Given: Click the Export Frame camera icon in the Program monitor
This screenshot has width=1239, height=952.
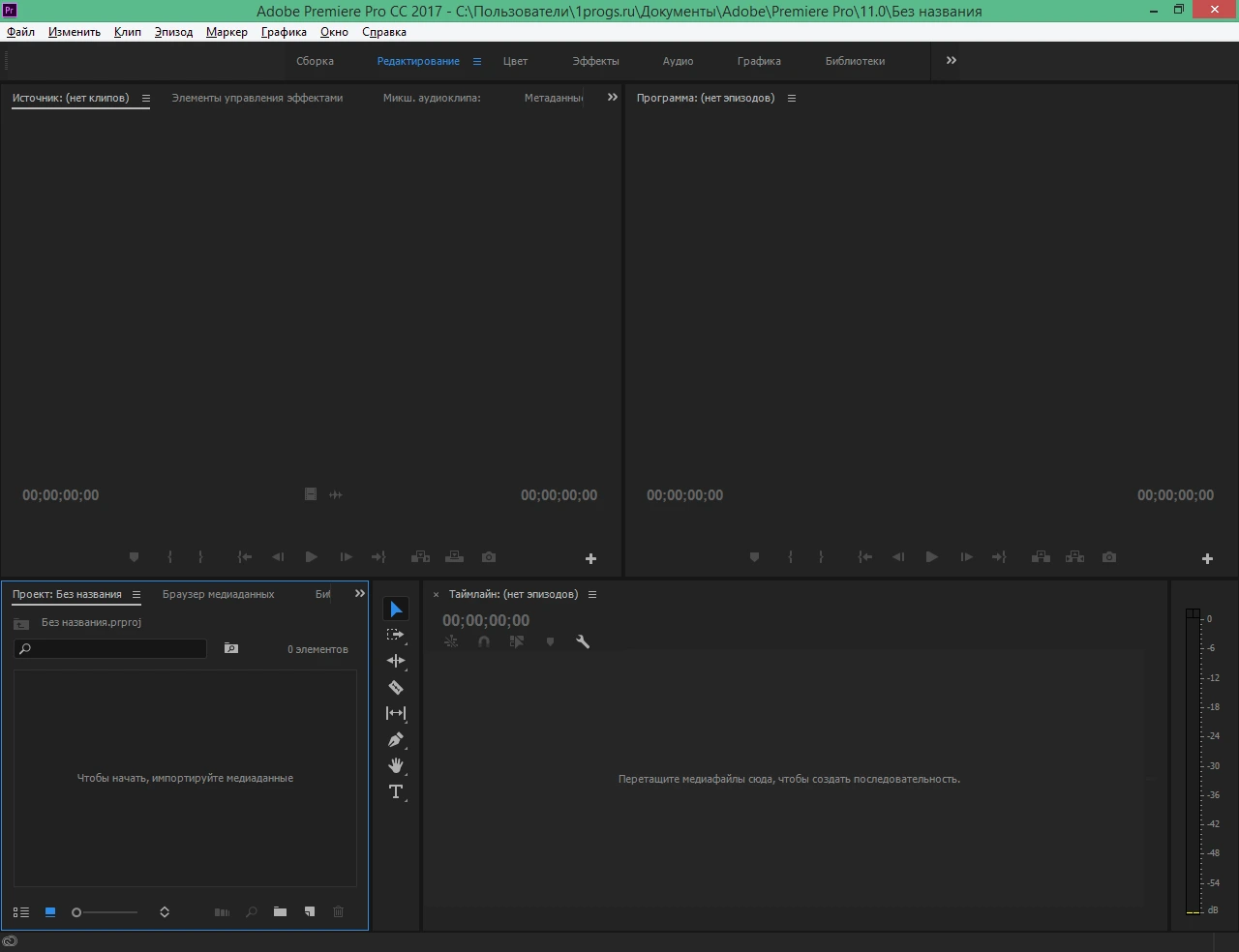Looking at the screenshot, I should 1109,557.
